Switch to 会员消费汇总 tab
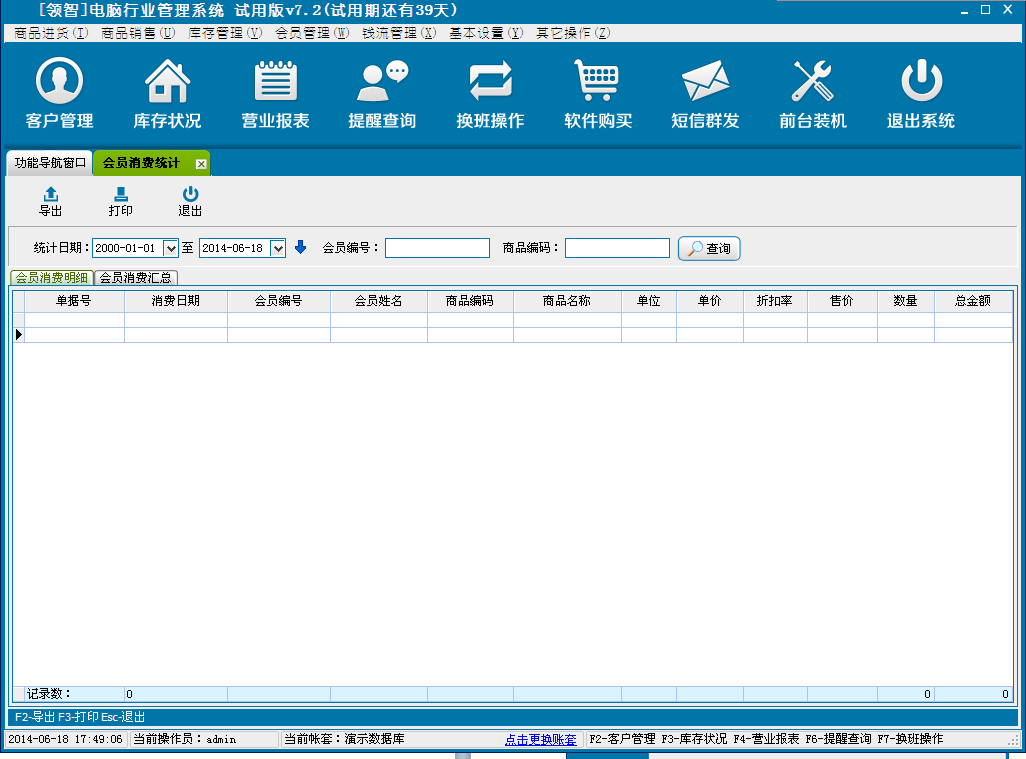The height and width of the screenshot is (759, 1026). tap(135, 278)
